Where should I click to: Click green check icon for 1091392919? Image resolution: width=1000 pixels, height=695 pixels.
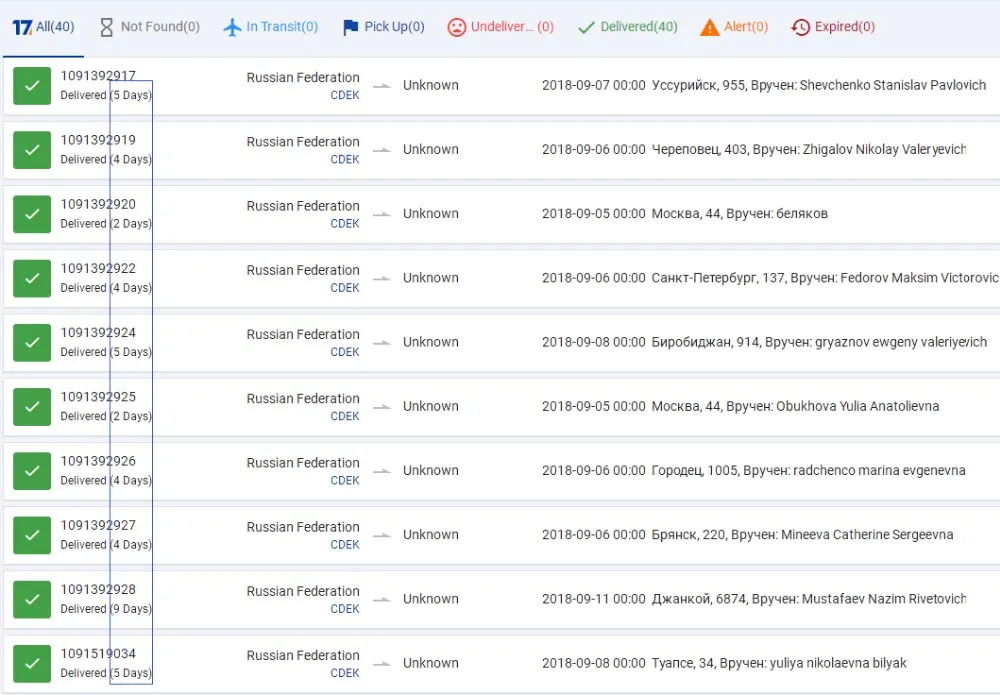32,150
